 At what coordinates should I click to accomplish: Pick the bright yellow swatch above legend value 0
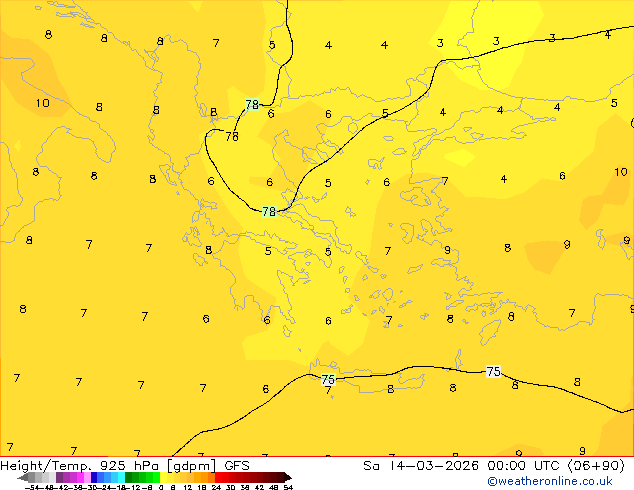click(x=163, y=478)
